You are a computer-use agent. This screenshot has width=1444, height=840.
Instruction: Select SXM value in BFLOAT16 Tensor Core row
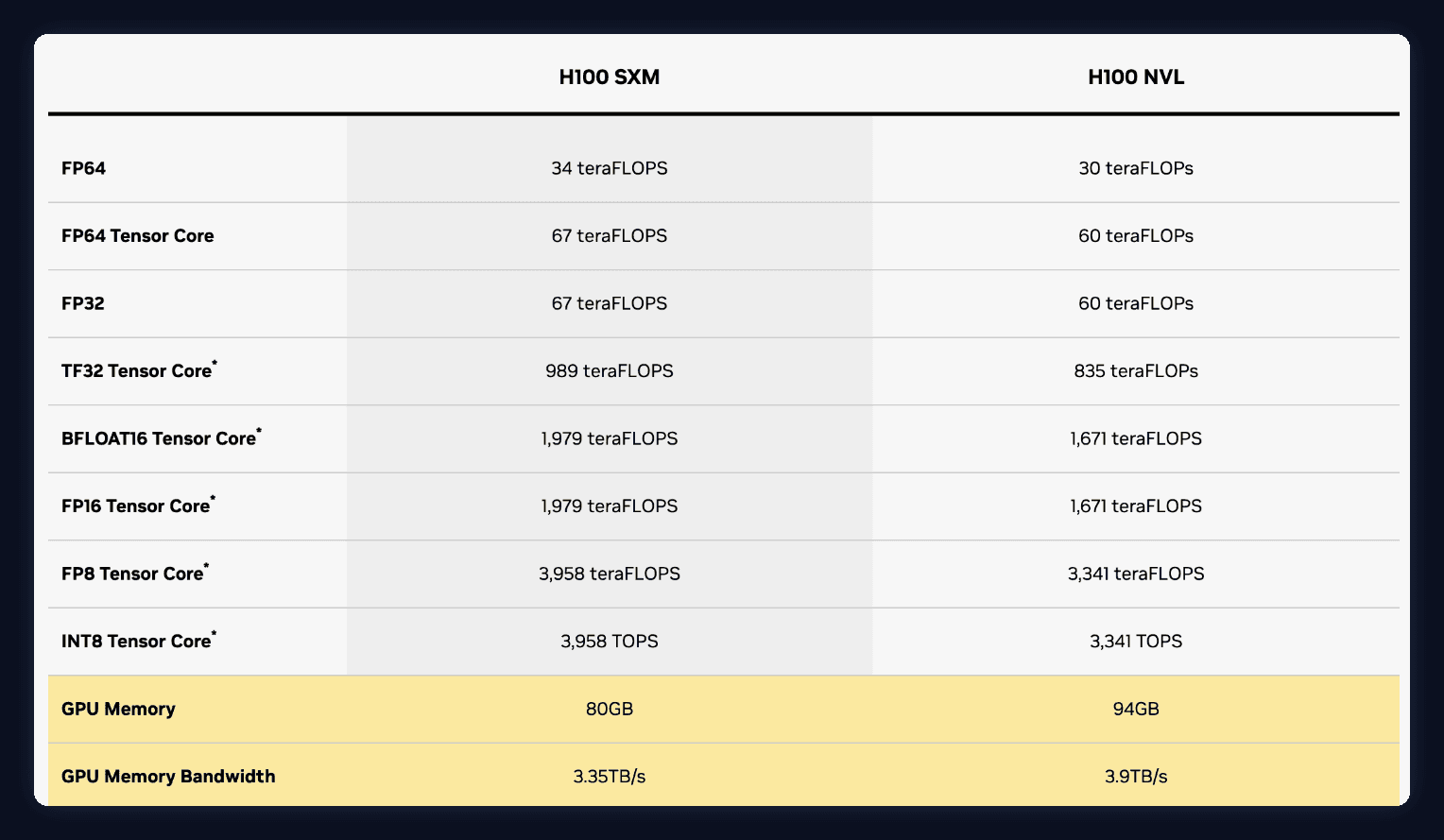pyautogui.click(x=610, y=438)
